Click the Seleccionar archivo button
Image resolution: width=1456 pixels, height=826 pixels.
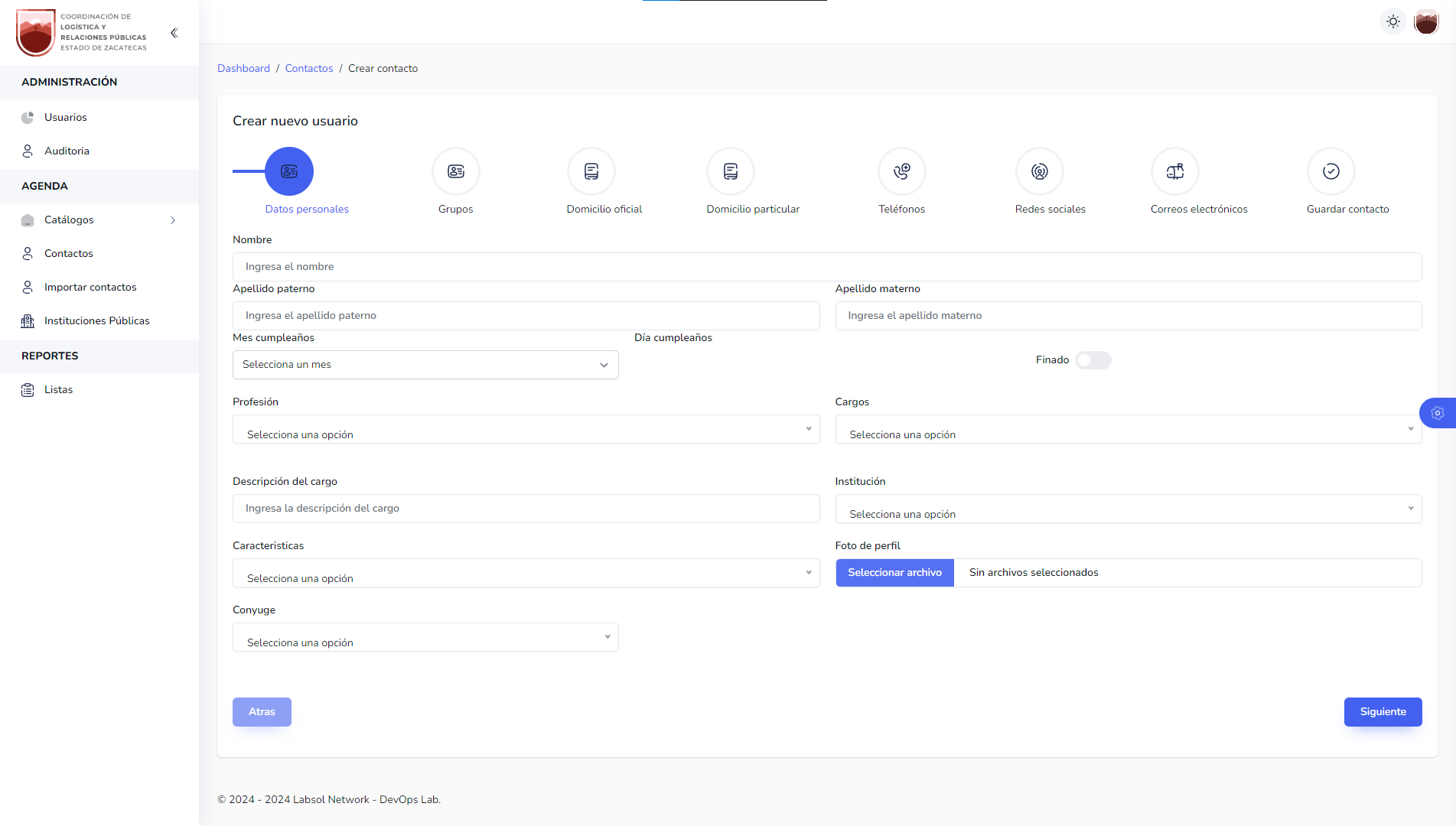tap(894, 573)
